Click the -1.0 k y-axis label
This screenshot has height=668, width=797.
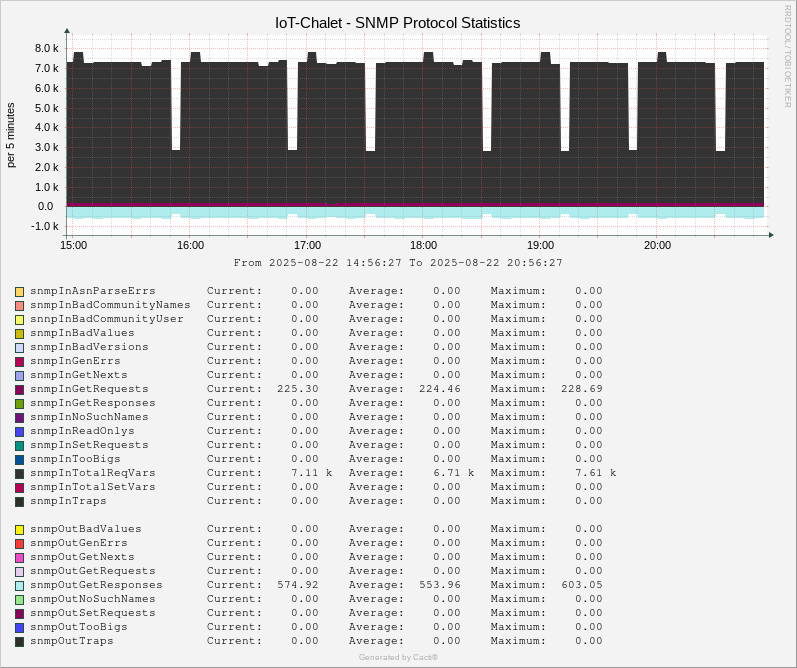pos(45,226)
